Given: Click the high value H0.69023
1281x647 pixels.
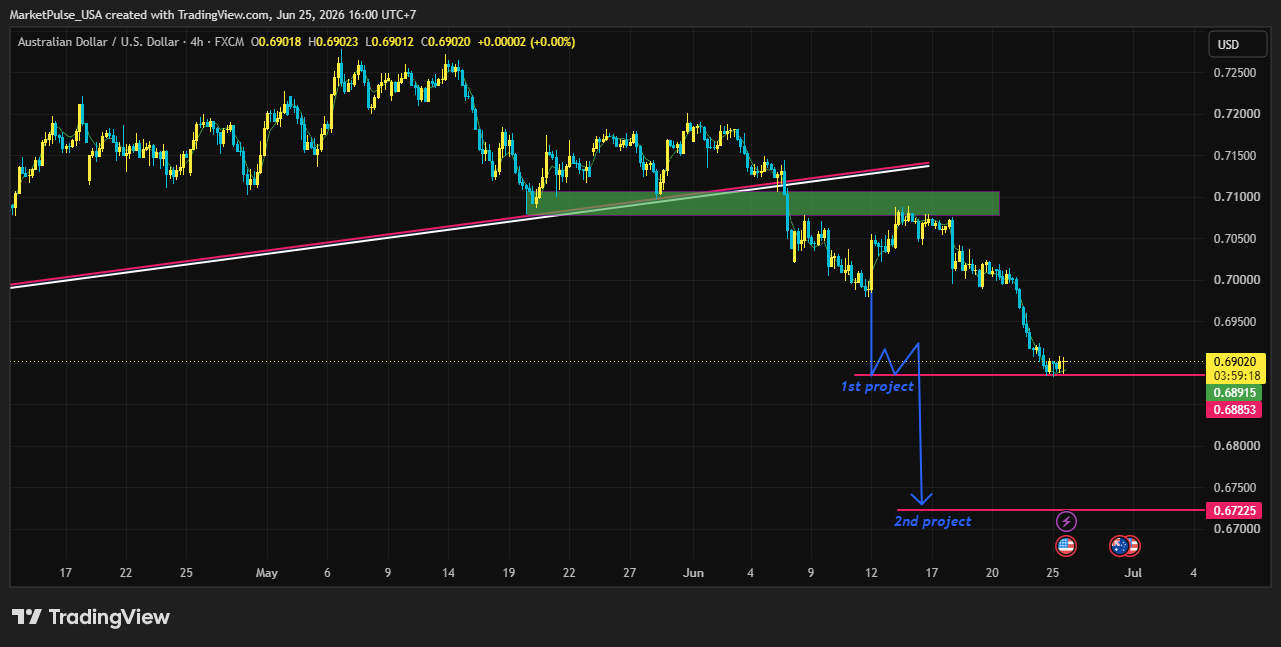Looking at the screenshot, I should (334, 42).
